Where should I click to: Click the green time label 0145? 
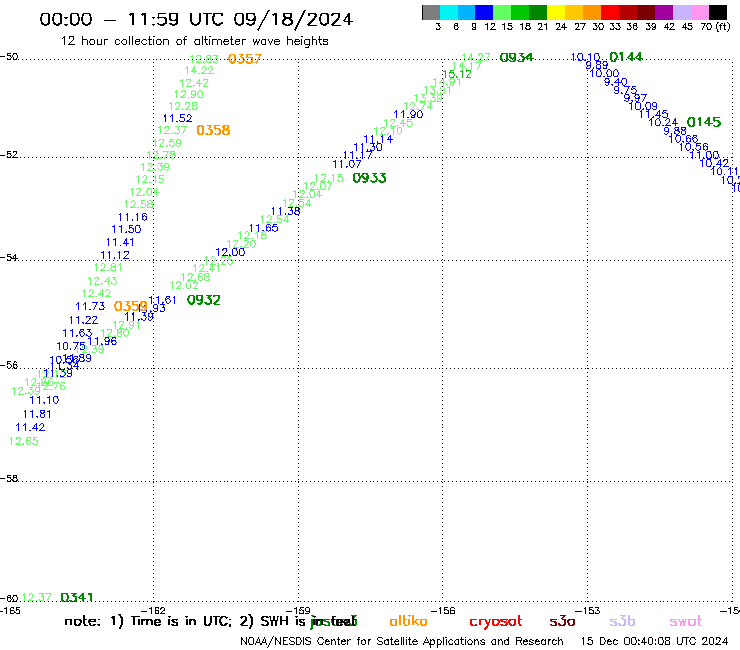click(704, 122)
